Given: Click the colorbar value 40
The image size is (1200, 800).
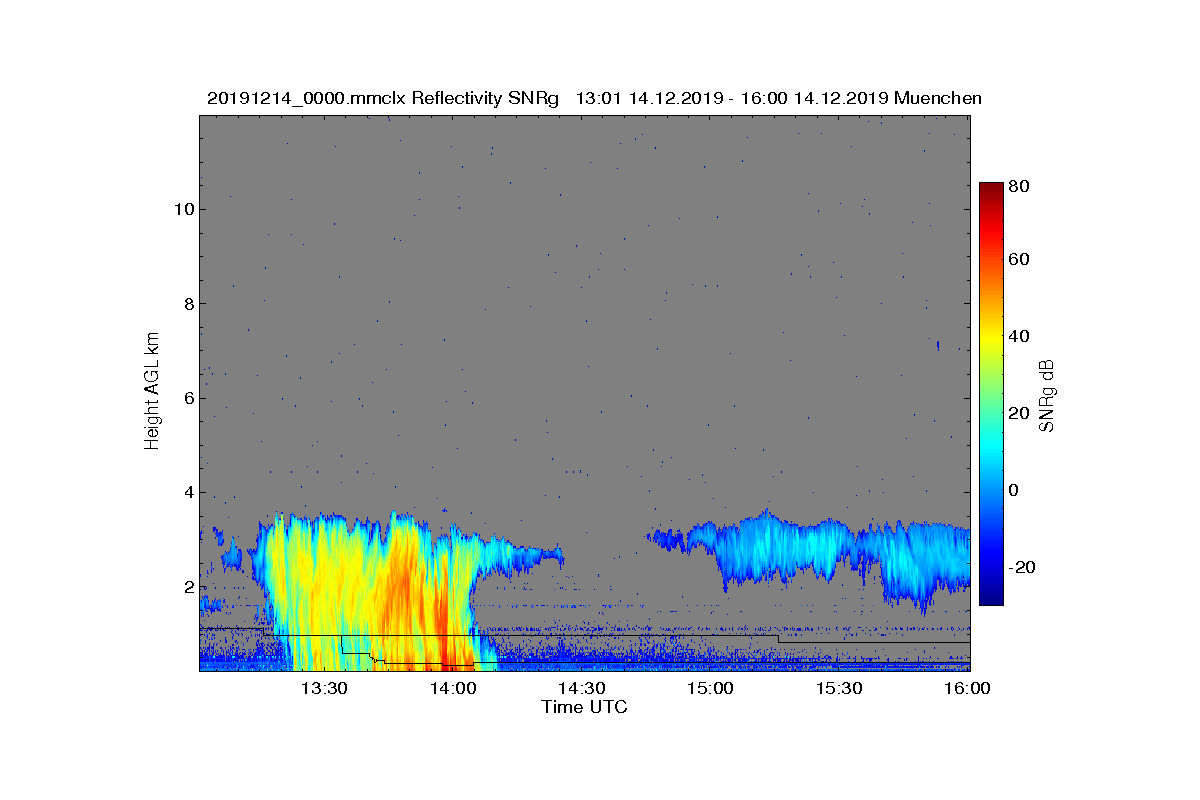Looking at the screenshot, I should [x=1020, y=336].
